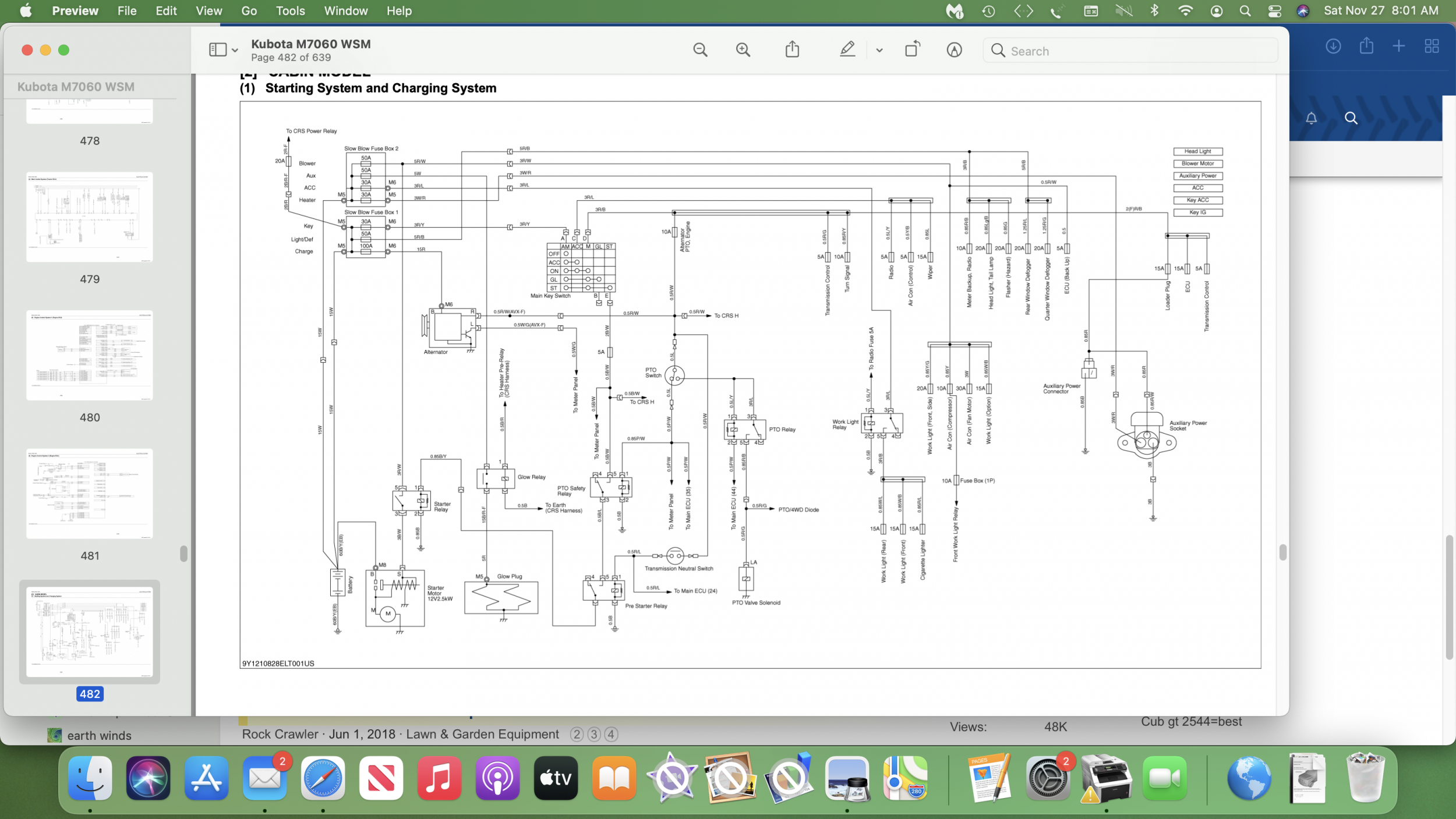Open the highlight color dropdown arrow
This screenshot has height=819, width=1456.
pos(879,51)
